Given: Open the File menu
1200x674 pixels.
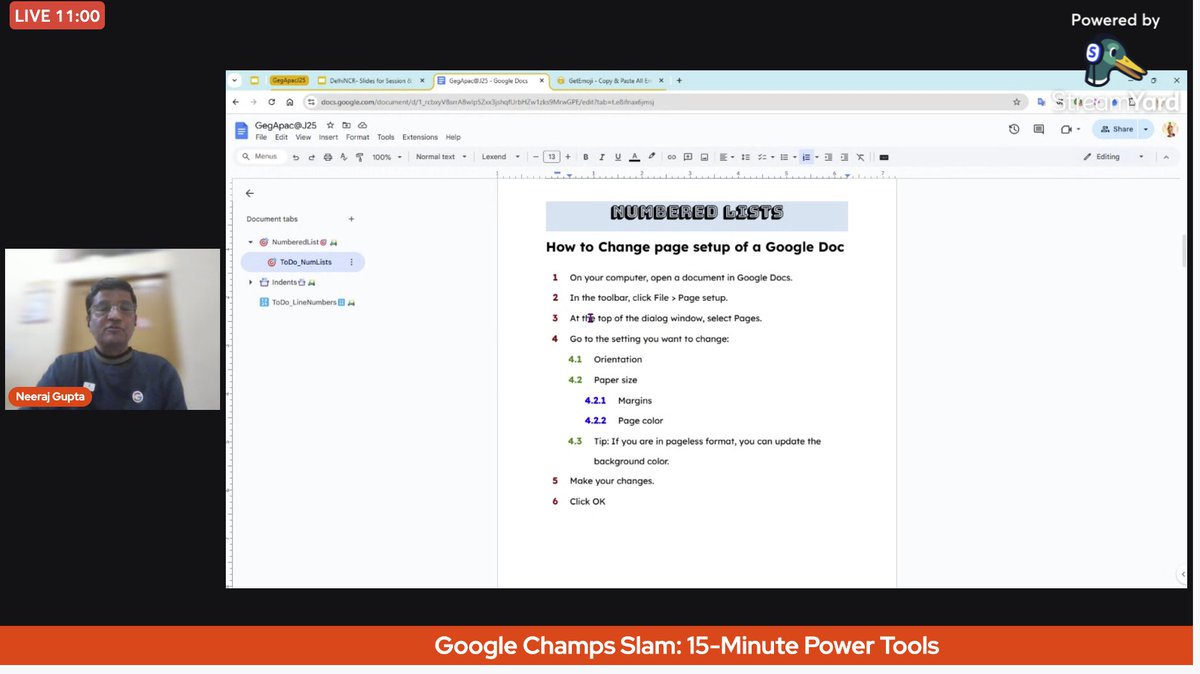Looking at the screenshot, I should click(x=261, y=137).
